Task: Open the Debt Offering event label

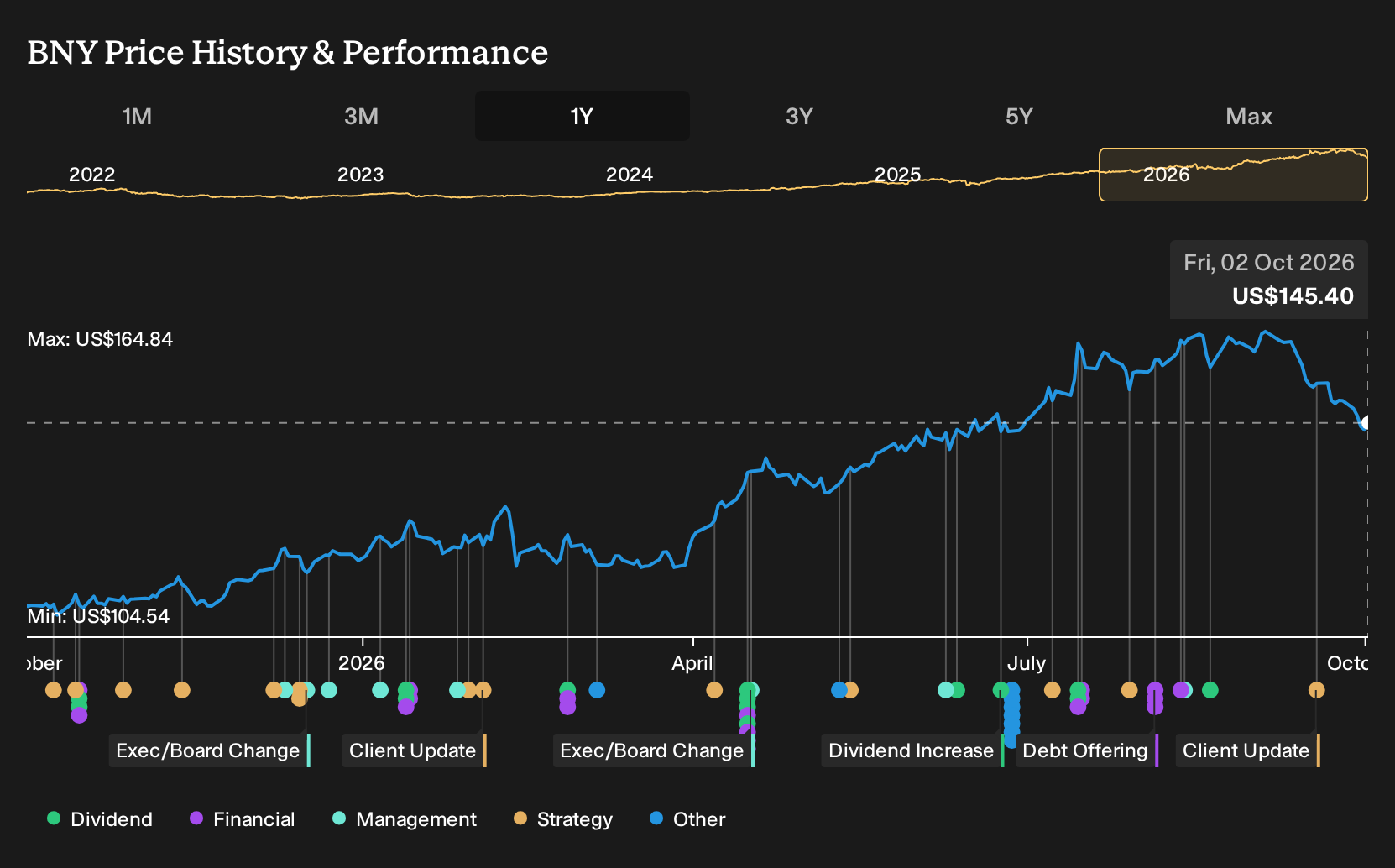Action: (x=1086, y=750)
